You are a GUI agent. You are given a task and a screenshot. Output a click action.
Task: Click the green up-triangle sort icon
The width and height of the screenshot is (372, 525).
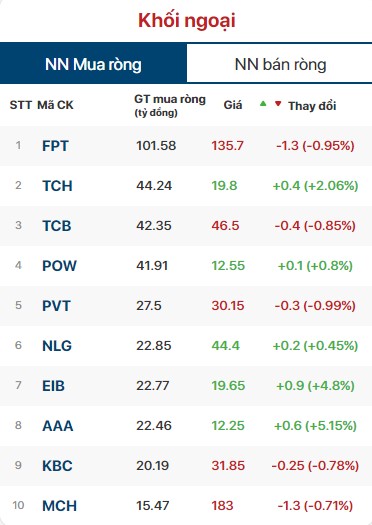pos(263,103)
